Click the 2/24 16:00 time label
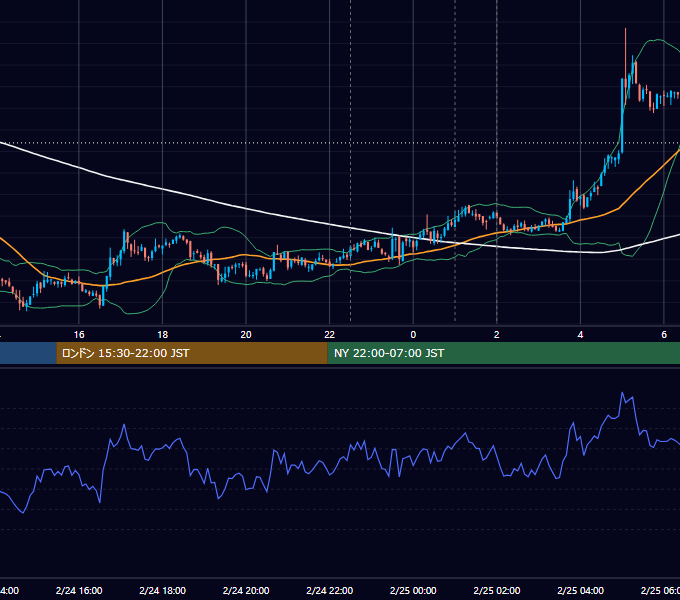 point(79,591)
